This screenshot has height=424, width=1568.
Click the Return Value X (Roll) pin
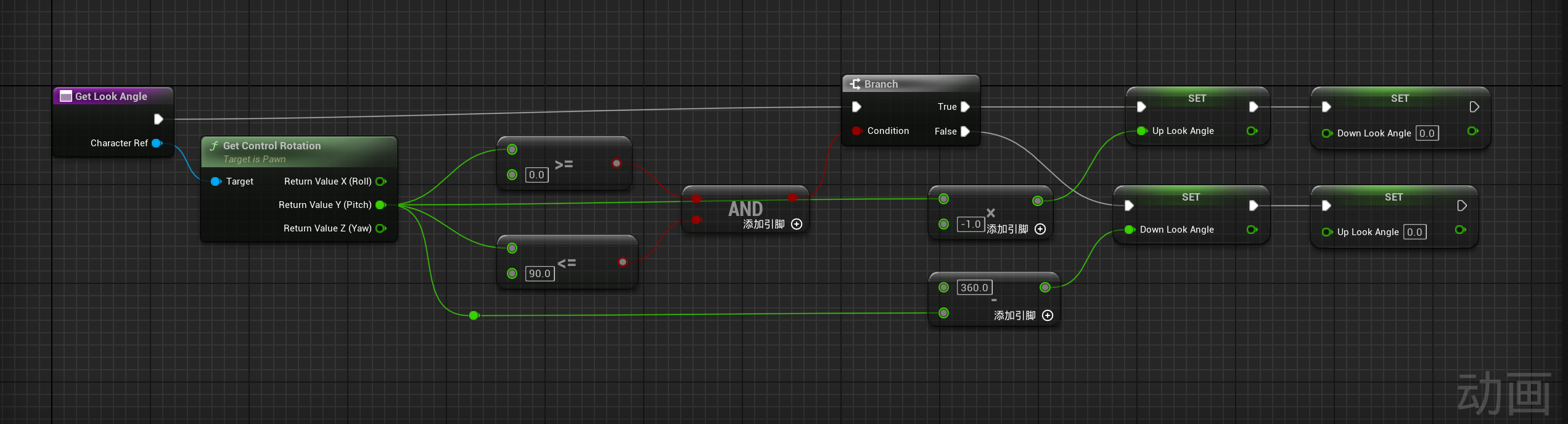(x=381, y=181)
